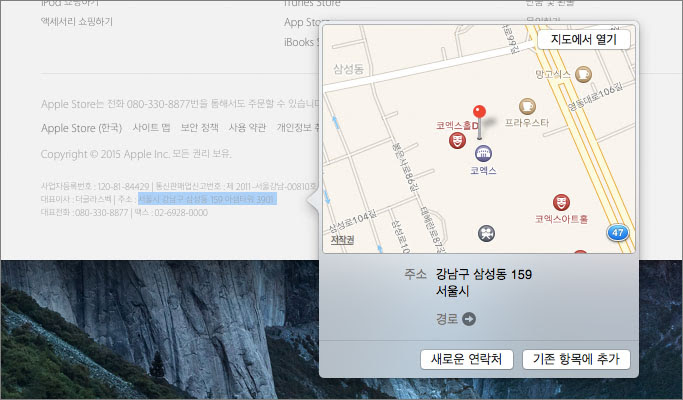Viewport: 683px width, 400px height.
Task: Select the 영동대로106길 street label on the map
Action: point(596,97)
